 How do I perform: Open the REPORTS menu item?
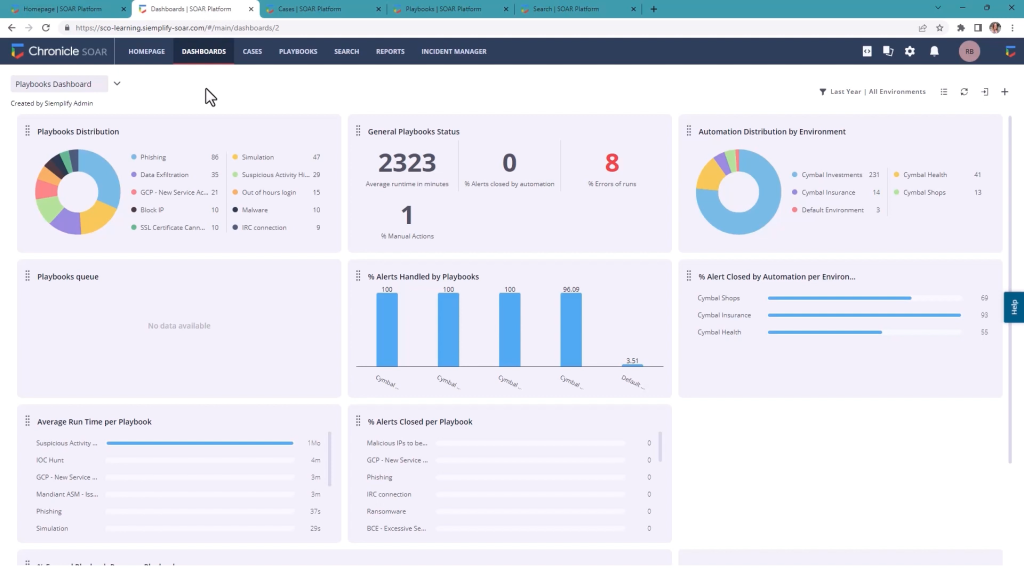(390, 52)
